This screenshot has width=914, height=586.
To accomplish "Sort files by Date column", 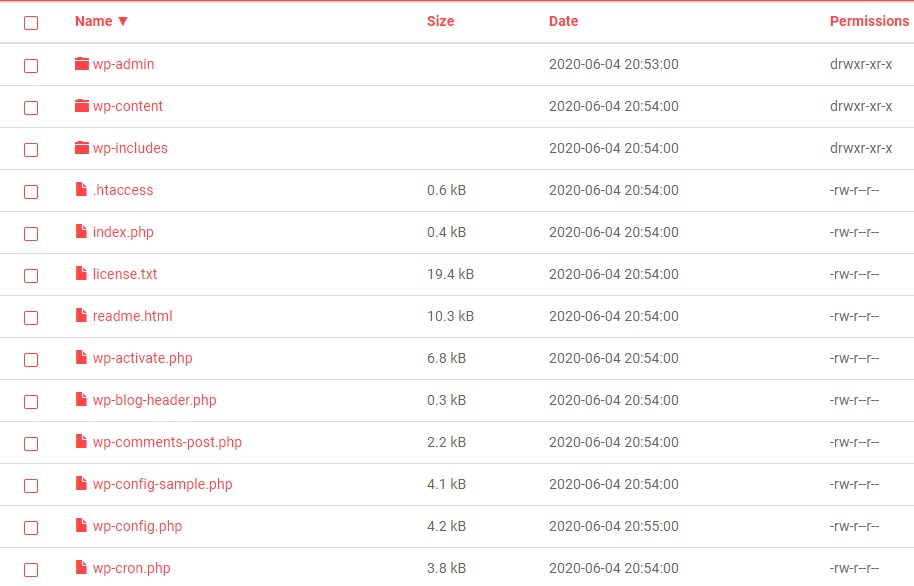I will pos(563,21).
